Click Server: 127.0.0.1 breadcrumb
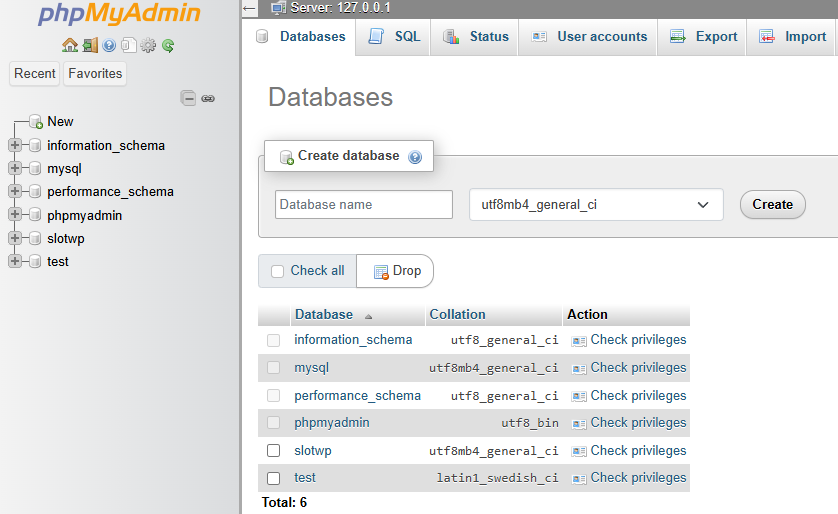Screen dimensions: 838x514 point(340,8)
